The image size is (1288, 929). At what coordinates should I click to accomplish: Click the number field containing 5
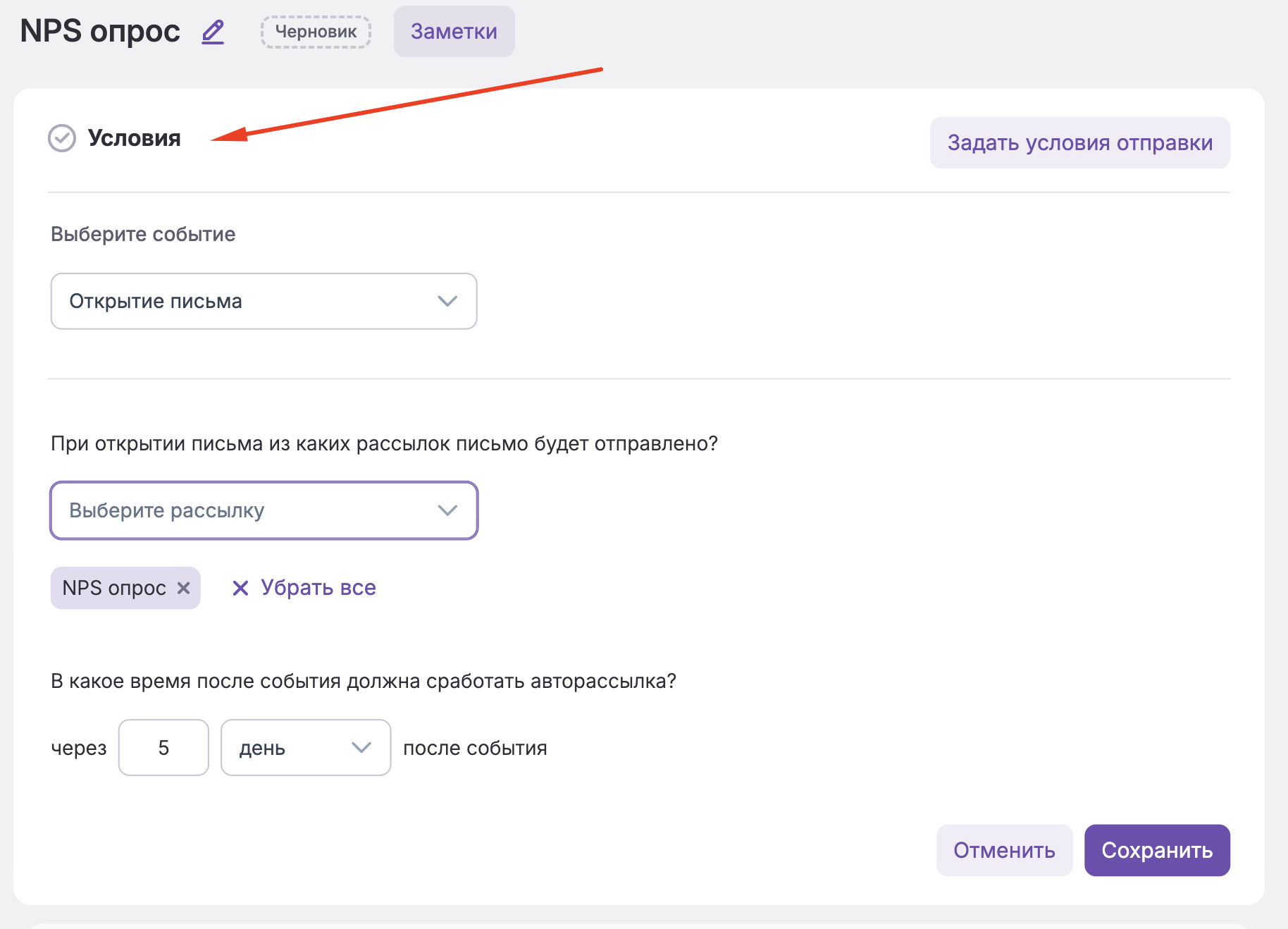tap(163, 748)
